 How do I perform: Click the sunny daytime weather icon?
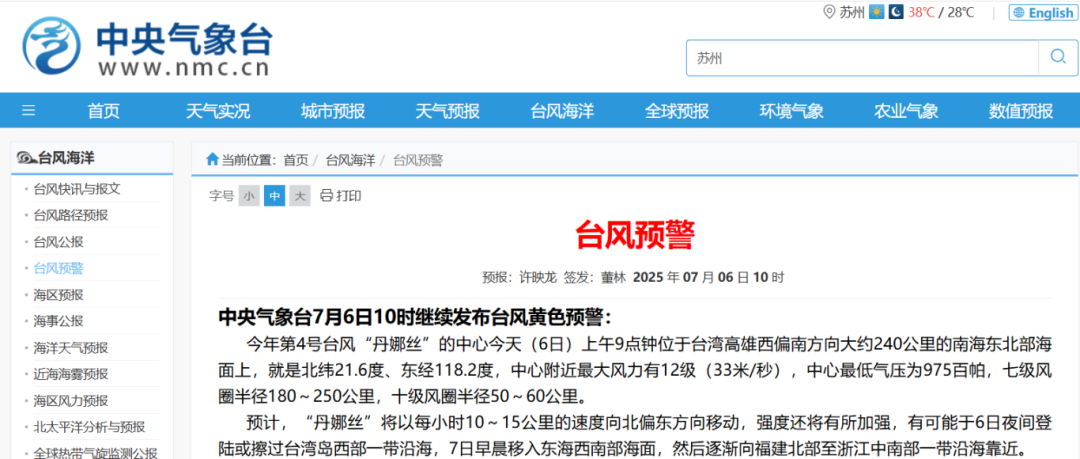click(876, 12)
